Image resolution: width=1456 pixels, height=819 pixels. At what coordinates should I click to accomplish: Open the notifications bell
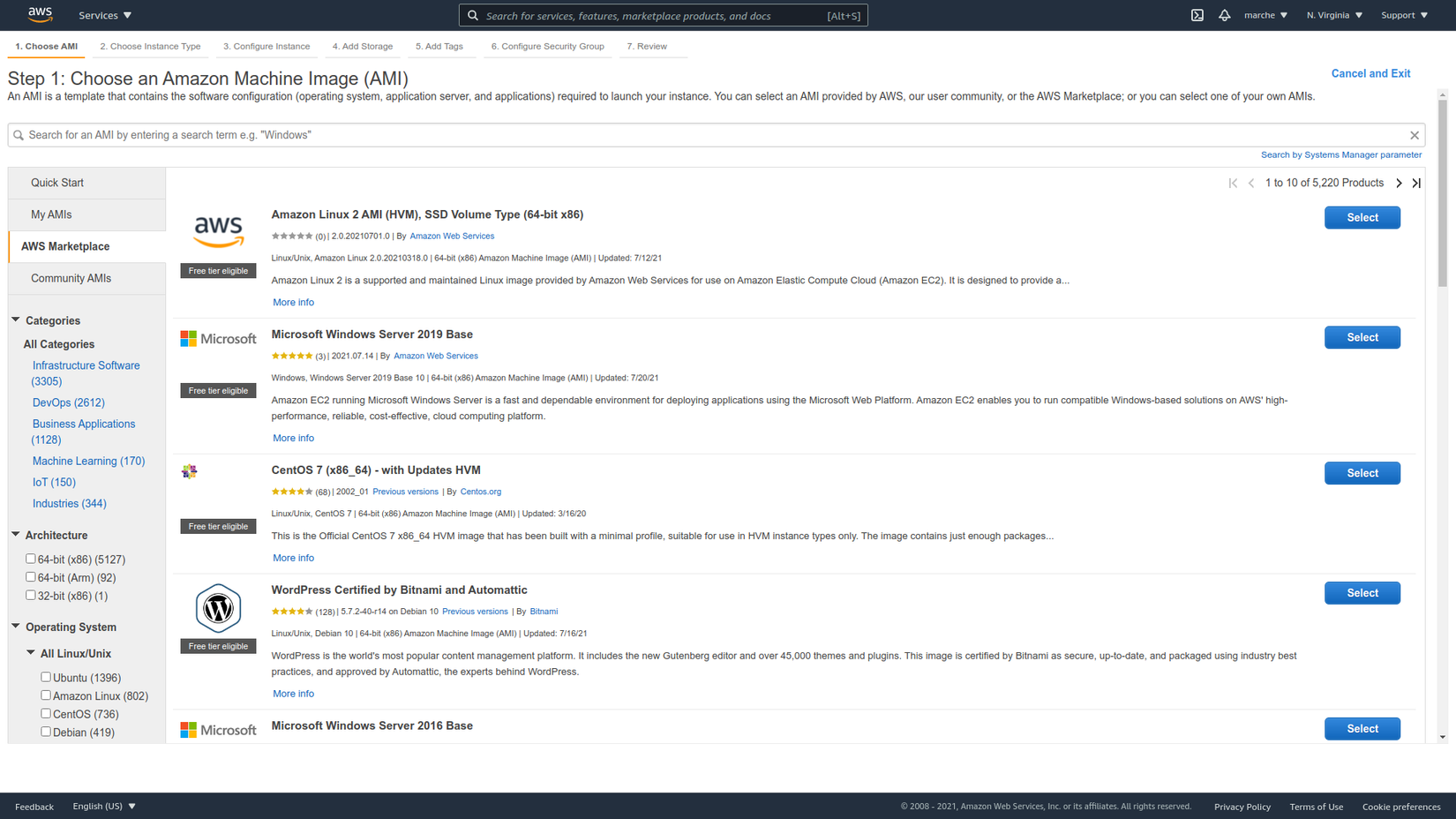1225,15
